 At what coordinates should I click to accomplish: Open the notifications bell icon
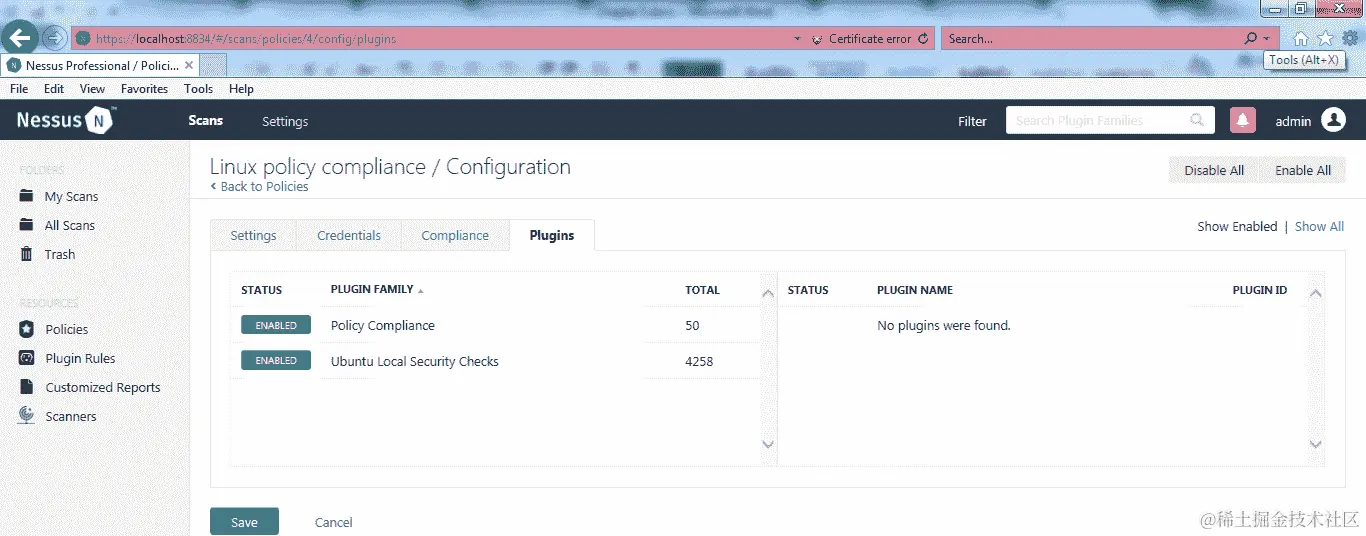click(1242, 121)
